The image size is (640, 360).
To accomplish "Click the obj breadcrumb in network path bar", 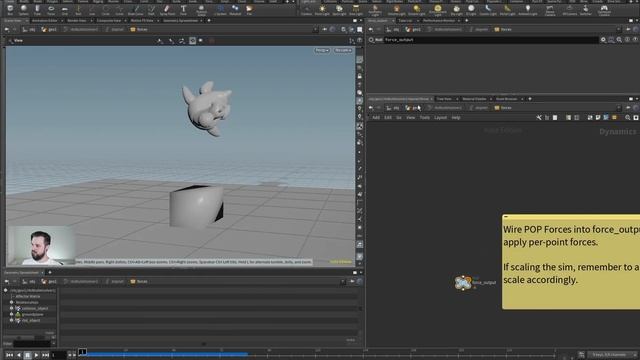I will tap(393, 108).
